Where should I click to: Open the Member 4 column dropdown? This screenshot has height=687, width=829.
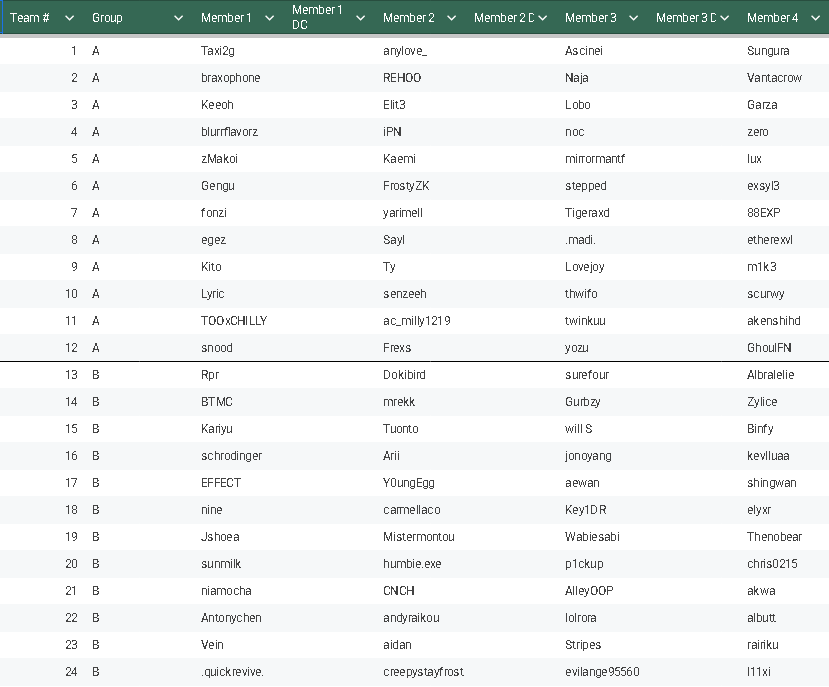[815, 18]
